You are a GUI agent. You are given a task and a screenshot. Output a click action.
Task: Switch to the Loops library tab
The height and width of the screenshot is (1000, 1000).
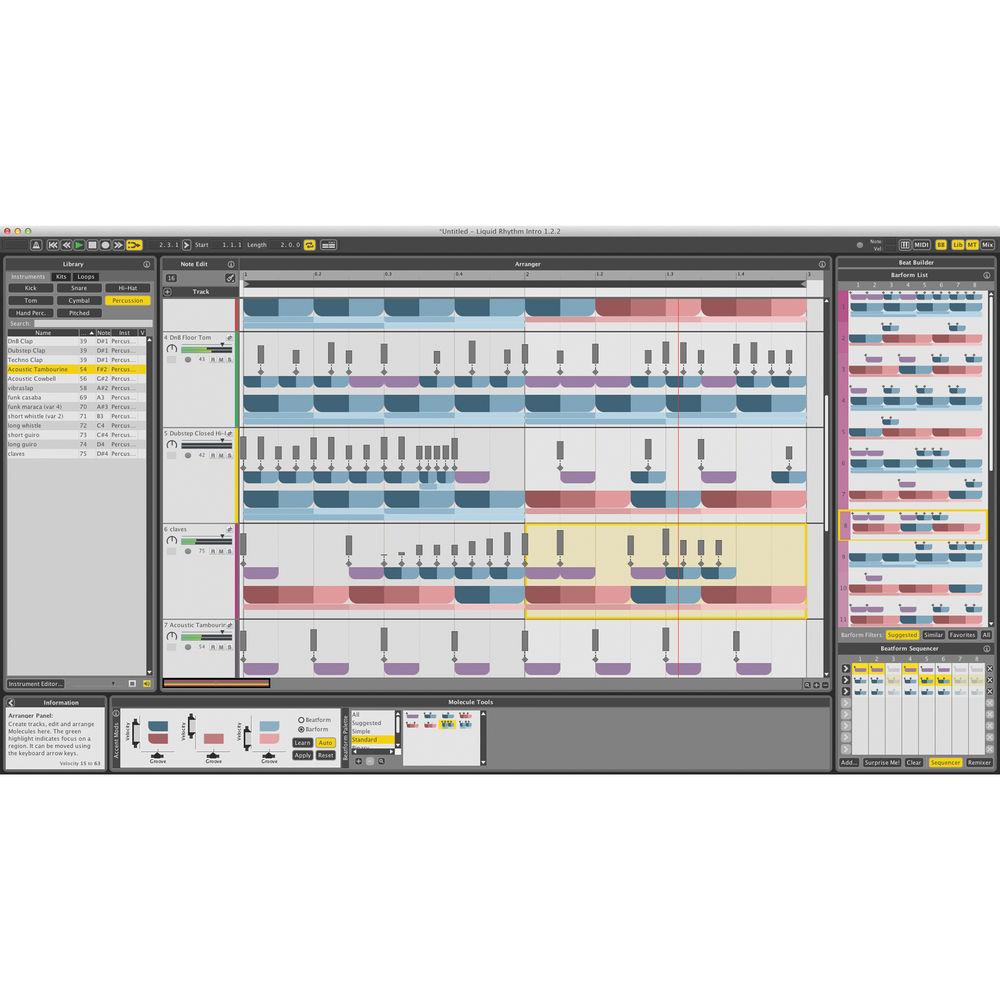[86, 276]
